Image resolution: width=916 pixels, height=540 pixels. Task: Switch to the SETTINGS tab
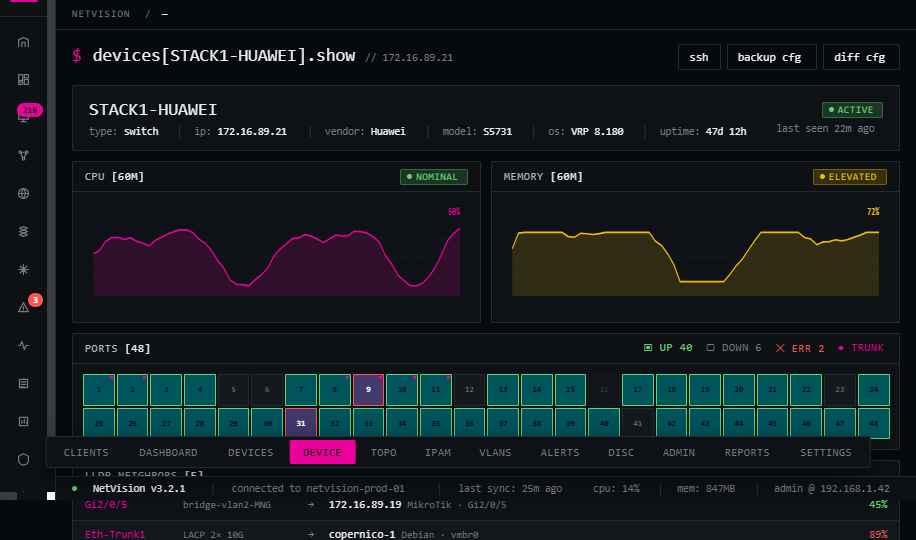tap(826, 452)
